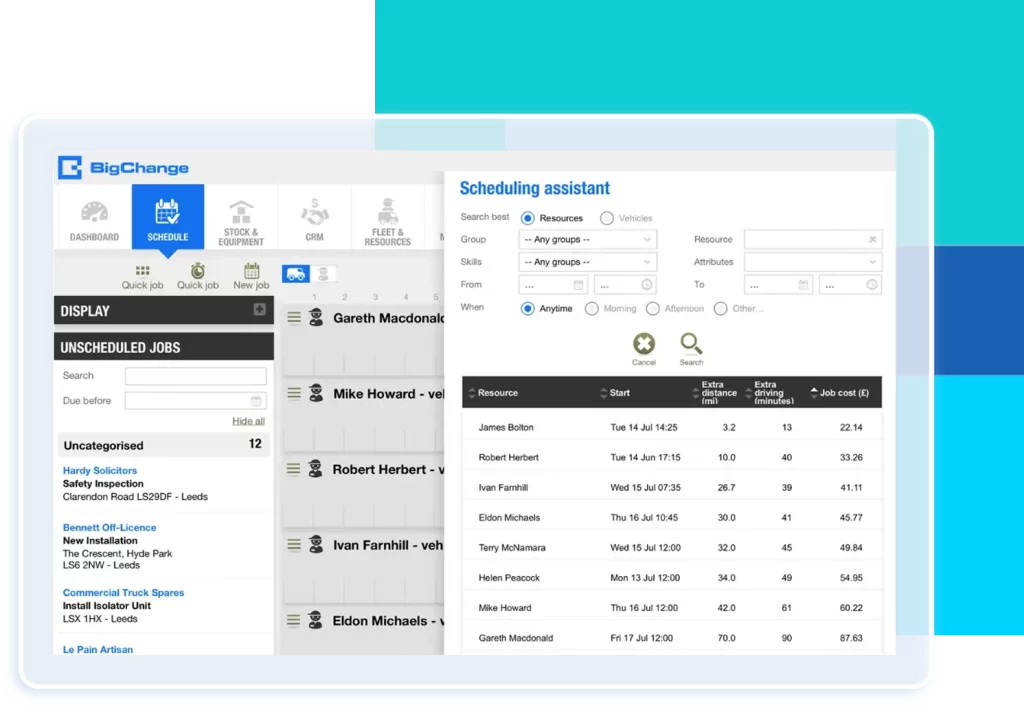Select the Vehicles radio button

point(606,217)
